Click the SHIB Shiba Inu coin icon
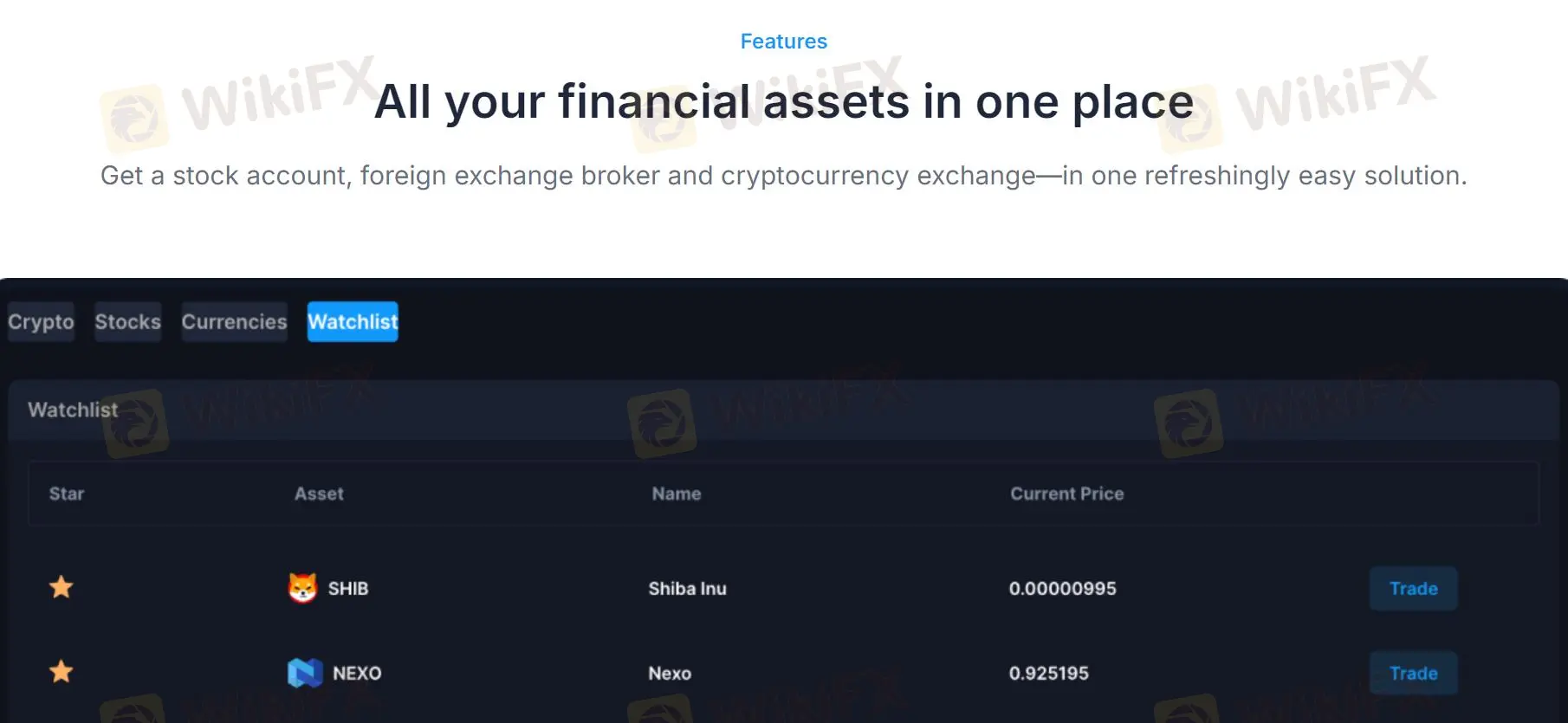 (303, 587)
